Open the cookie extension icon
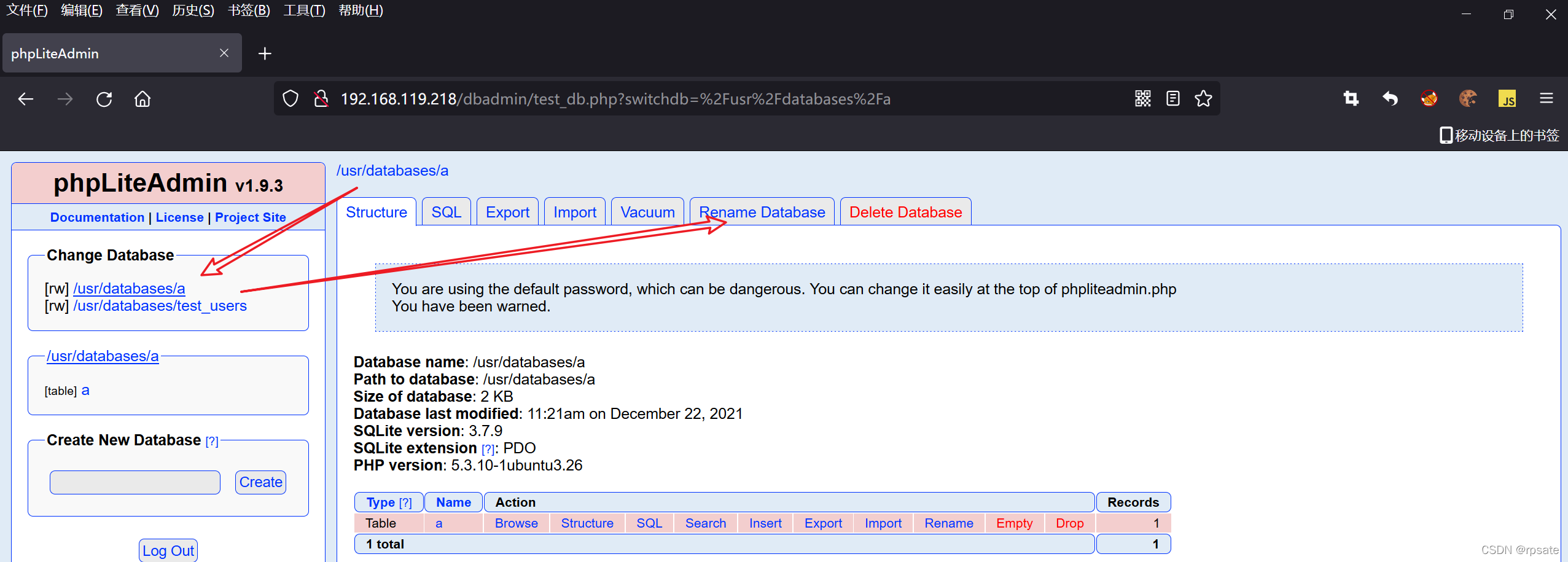This screenshot has width=1568, height=562. tap(1468, 98)
